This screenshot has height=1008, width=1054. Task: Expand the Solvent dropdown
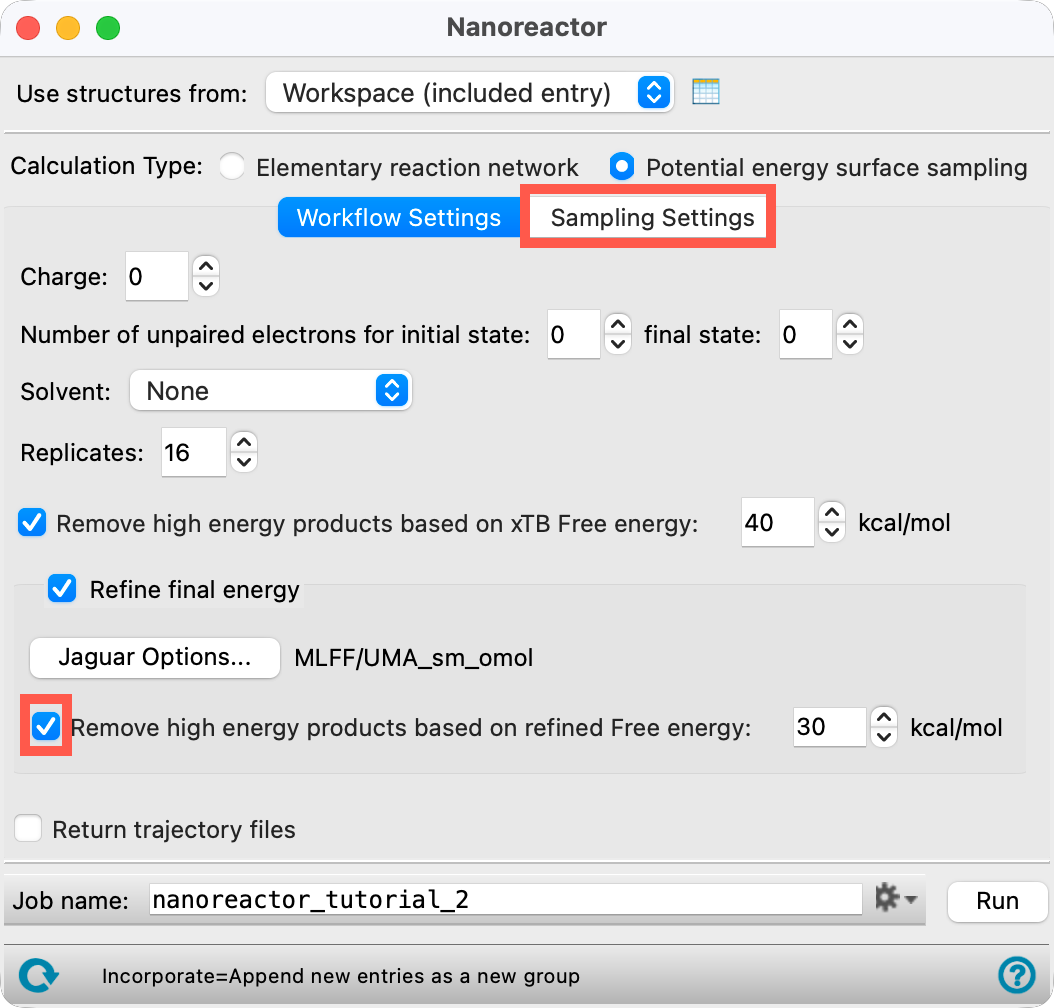point(270,390)
